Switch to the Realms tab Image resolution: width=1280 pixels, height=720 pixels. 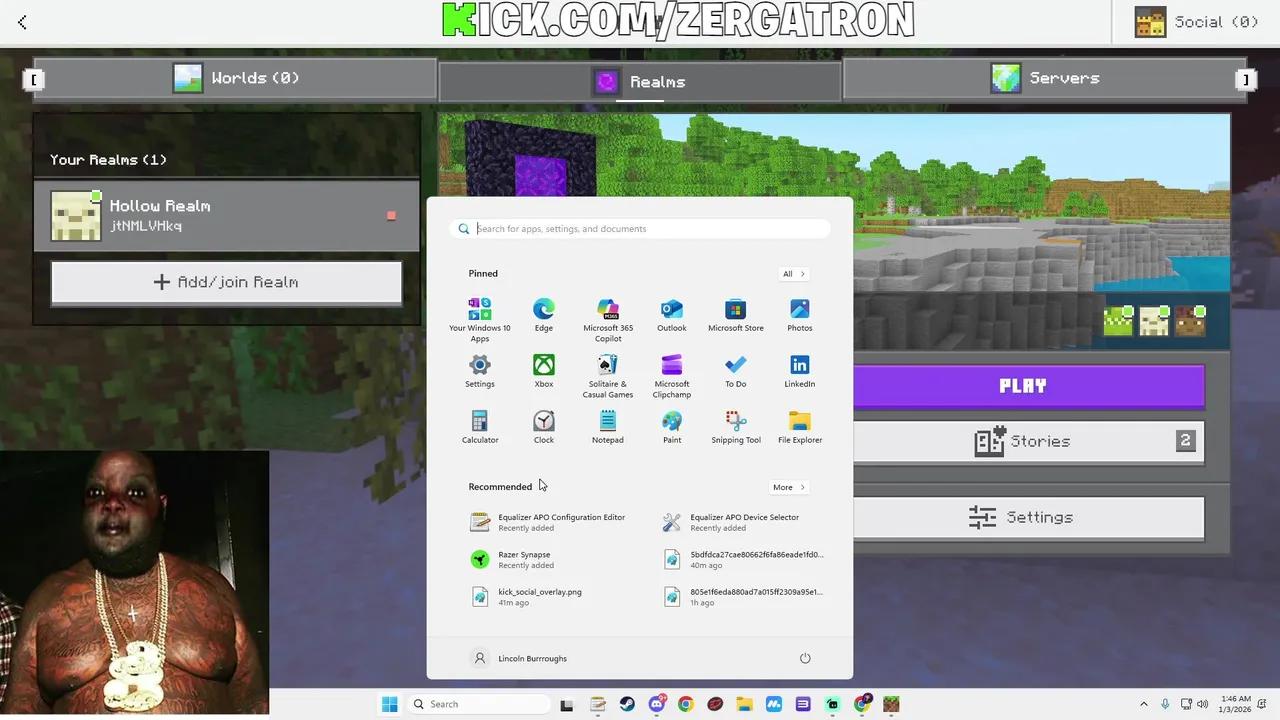(x=640, y=82)
